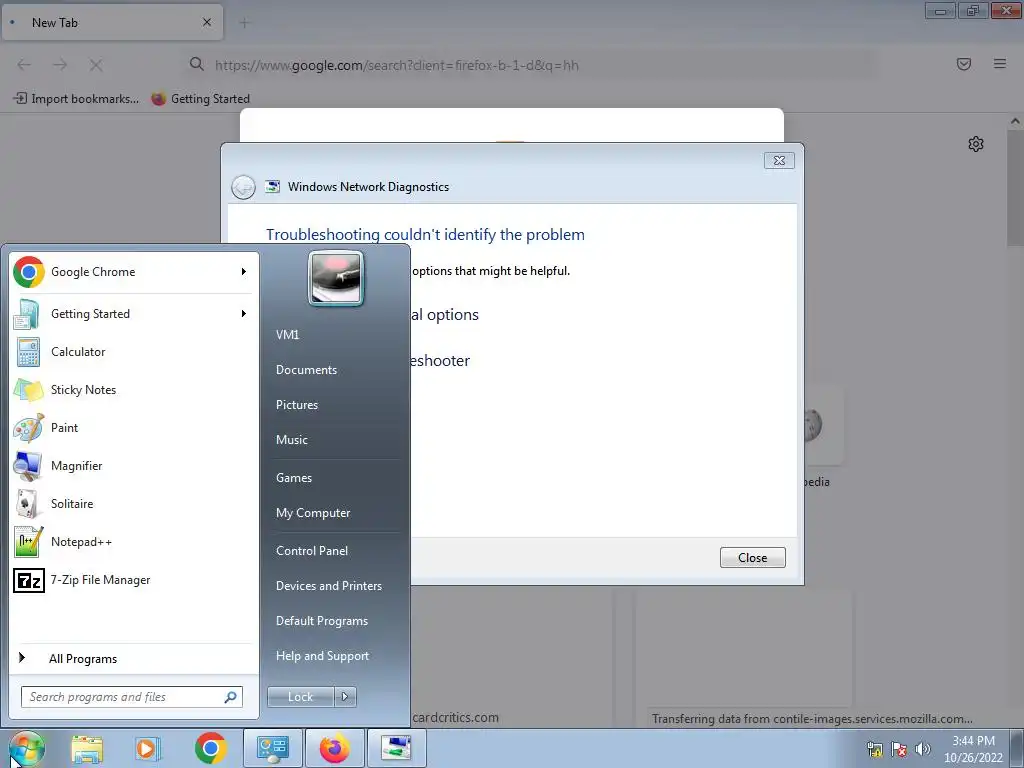The width and height of the screenshot is (1024, 768).
Task: Open Notepad++ editor
Action: tap(134, 542)
